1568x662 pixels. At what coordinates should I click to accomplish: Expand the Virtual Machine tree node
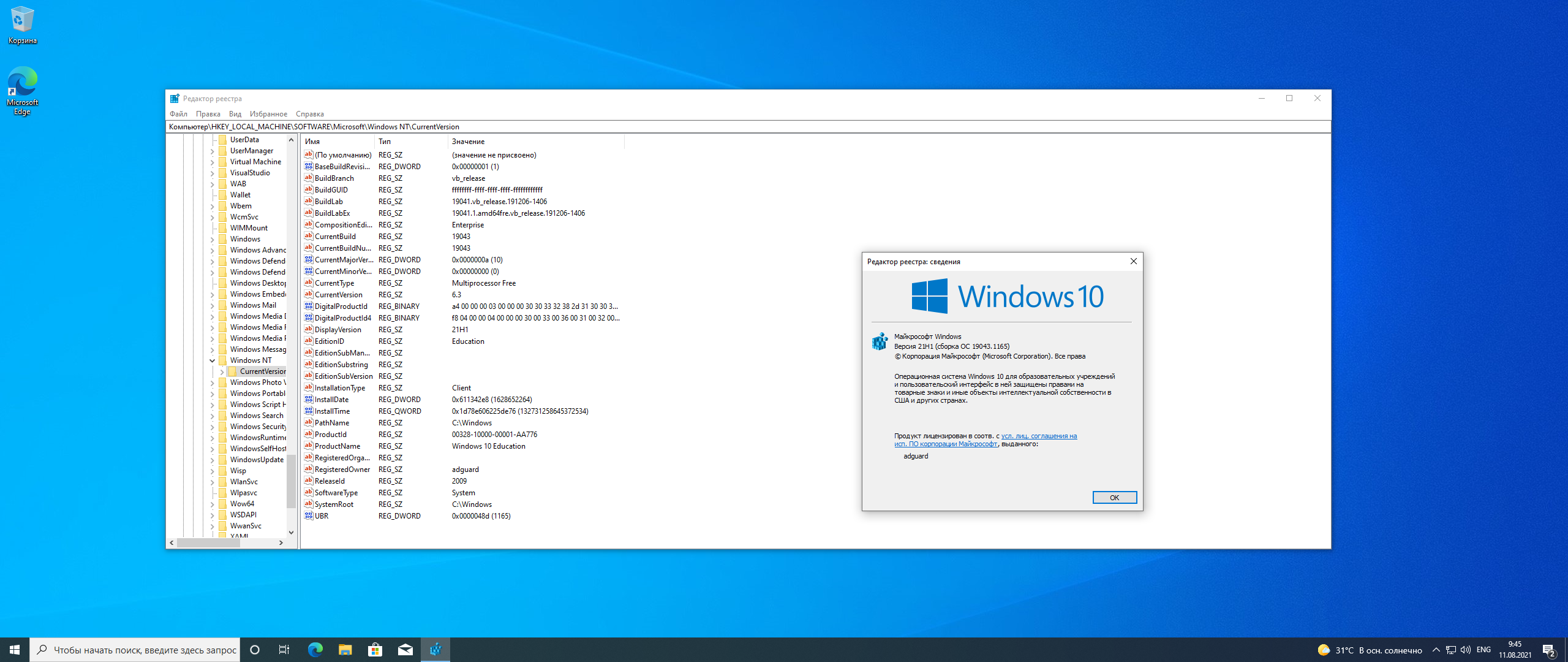(x=213, y=162)
